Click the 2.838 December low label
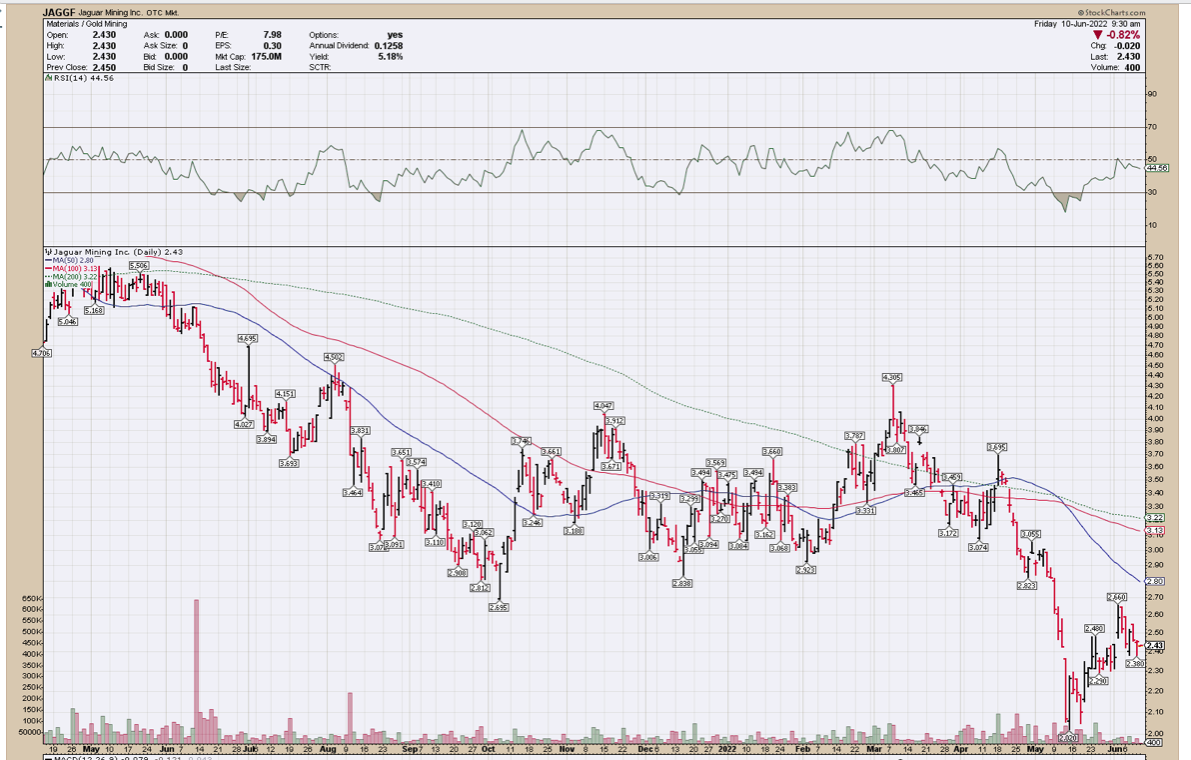Image resolution: width=1191 pixels, height=760 pixels. 682,583
